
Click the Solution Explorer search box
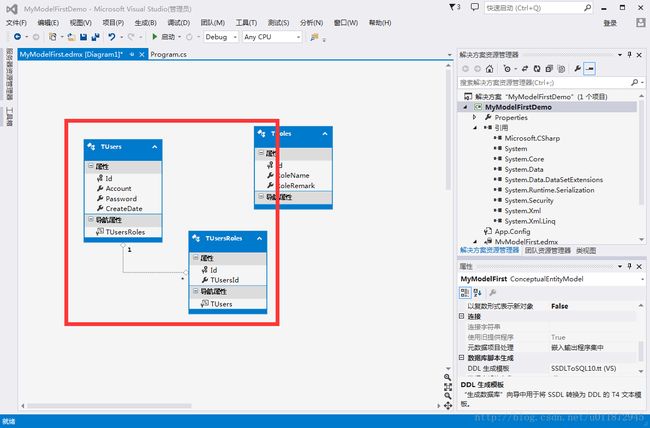coord(551,83)
